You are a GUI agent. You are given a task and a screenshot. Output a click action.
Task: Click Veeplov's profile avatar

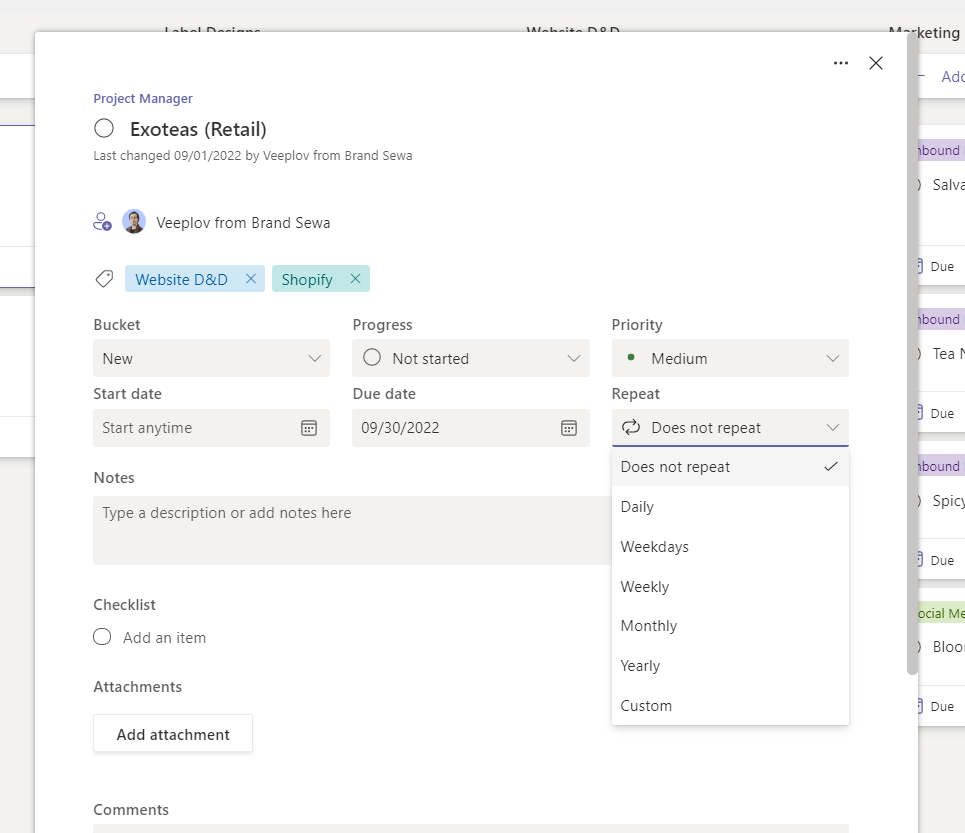[x=134, y=222]
